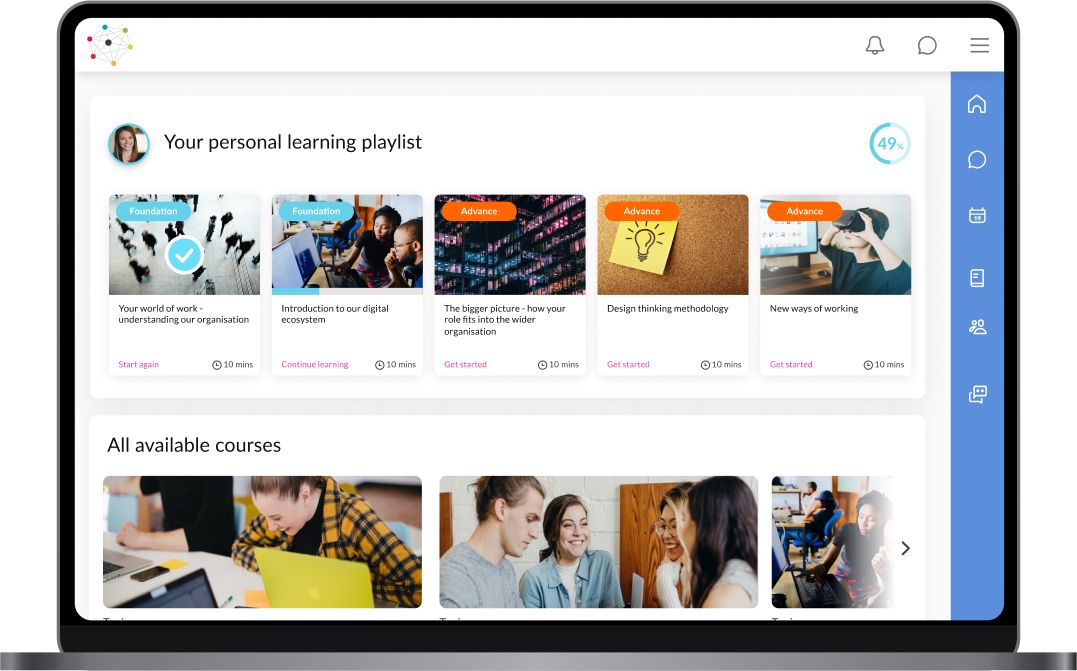This screenshot has height=671, width=1077.
Task: Go to Home in blue sidebar
Action: pos(977,104)
